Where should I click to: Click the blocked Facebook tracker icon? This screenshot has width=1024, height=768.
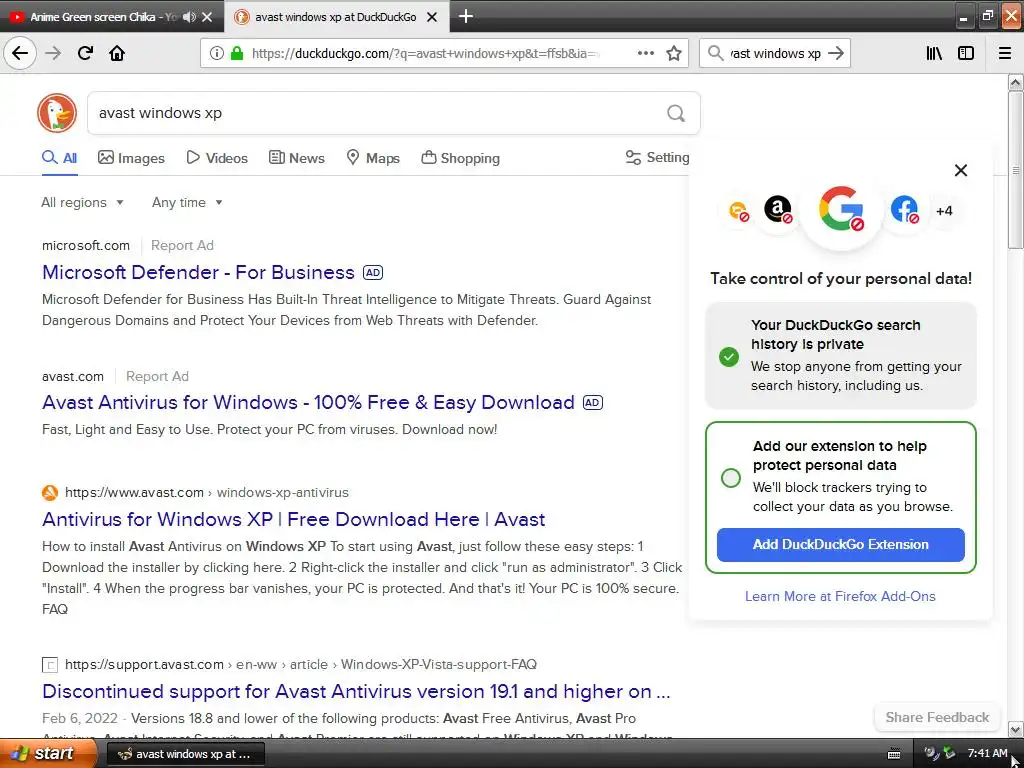[x=904, y=210]
